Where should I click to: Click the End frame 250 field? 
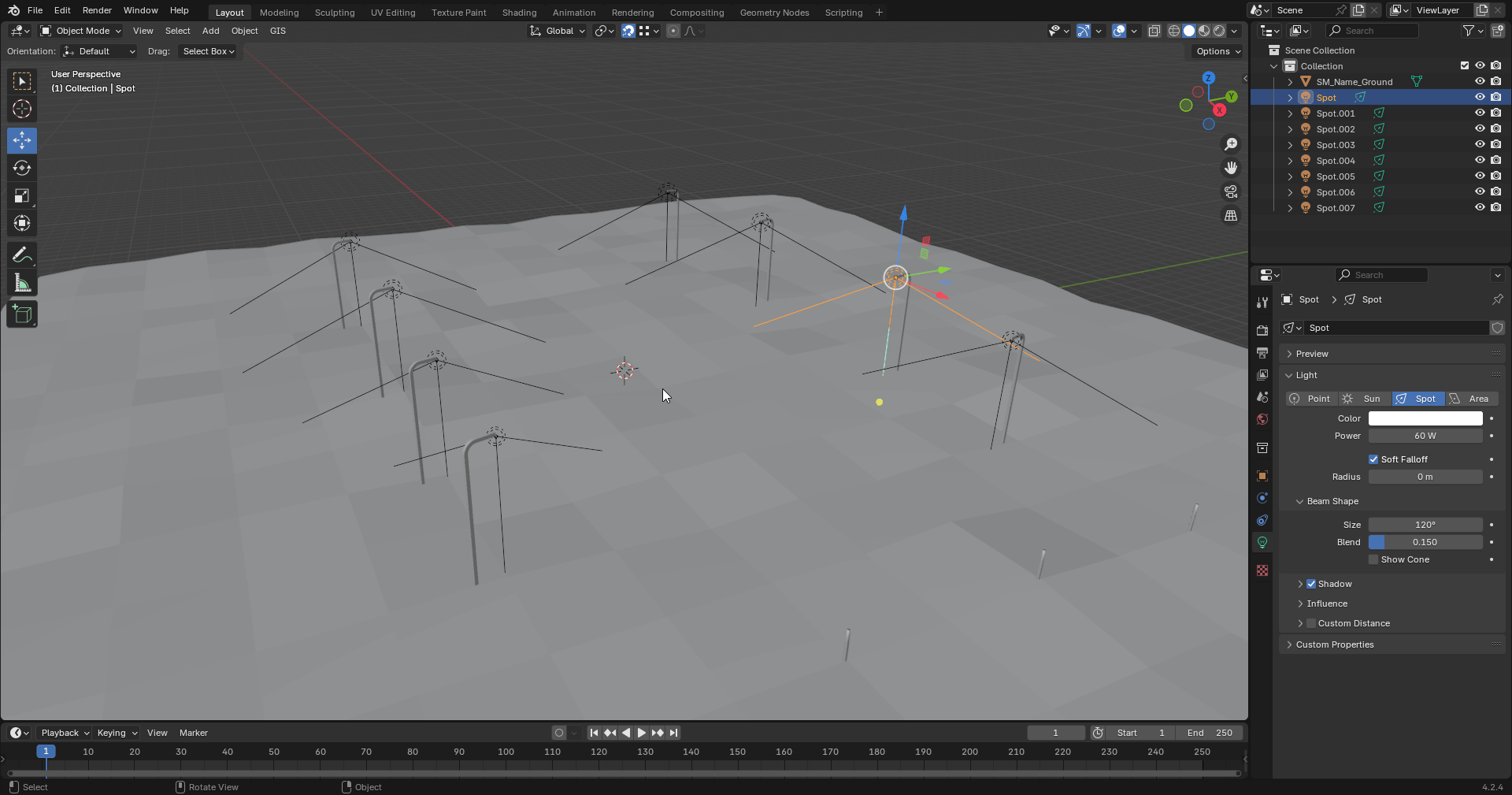(x=1210, y=733)
